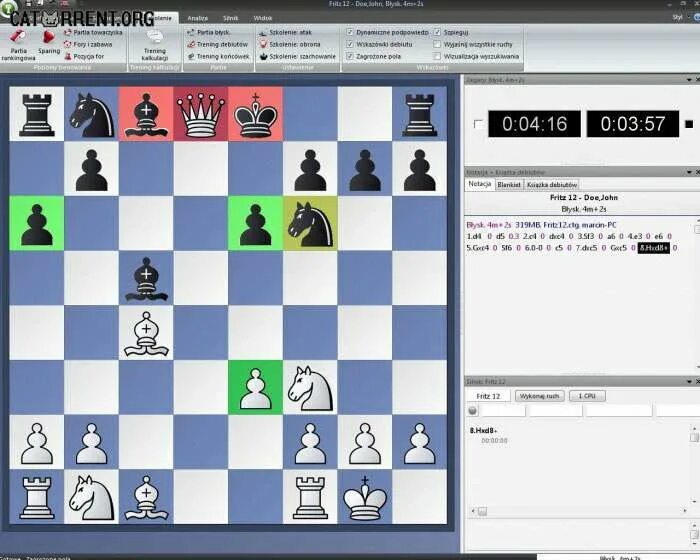The image size is (700, 560).
Task: Click the 1 CPU button
Action: coord(587,396)
